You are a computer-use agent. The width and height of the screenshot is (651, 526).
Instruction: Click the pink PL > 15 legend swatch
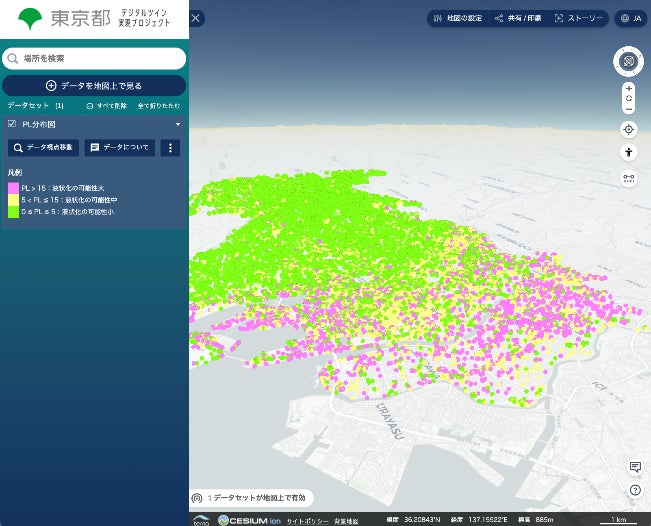[13, 188]
